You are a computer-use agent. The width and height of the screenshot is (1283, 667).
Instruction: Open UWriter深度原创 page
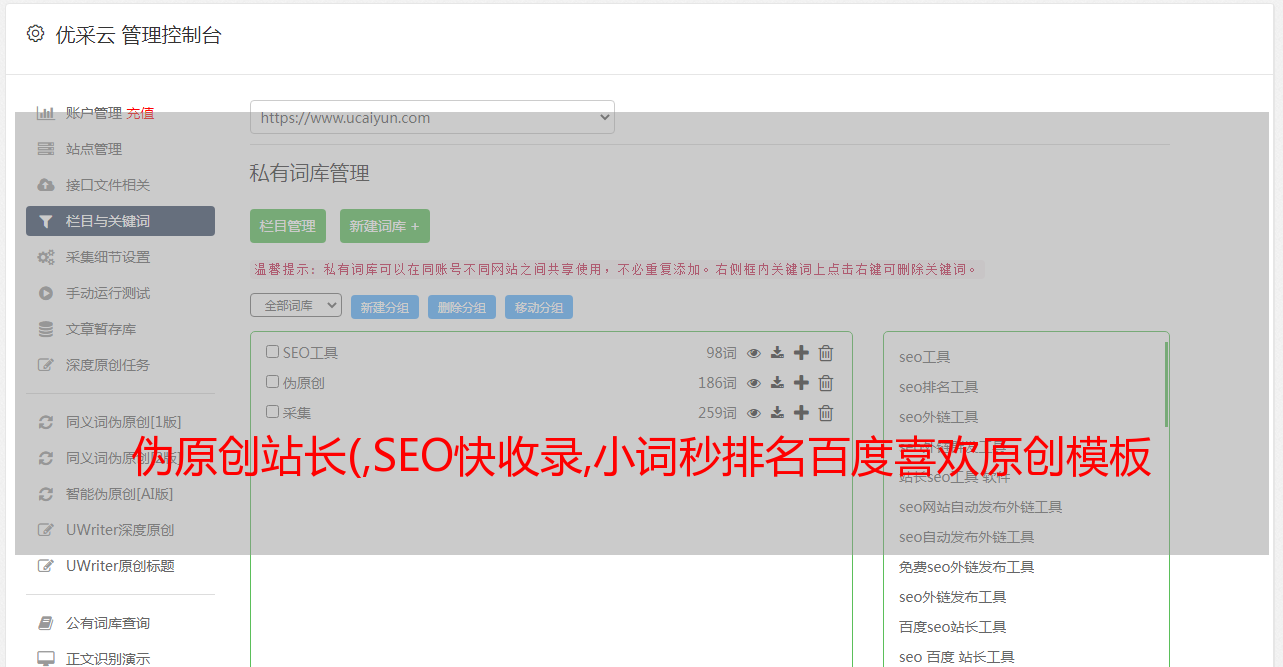(x=120, y=530)
